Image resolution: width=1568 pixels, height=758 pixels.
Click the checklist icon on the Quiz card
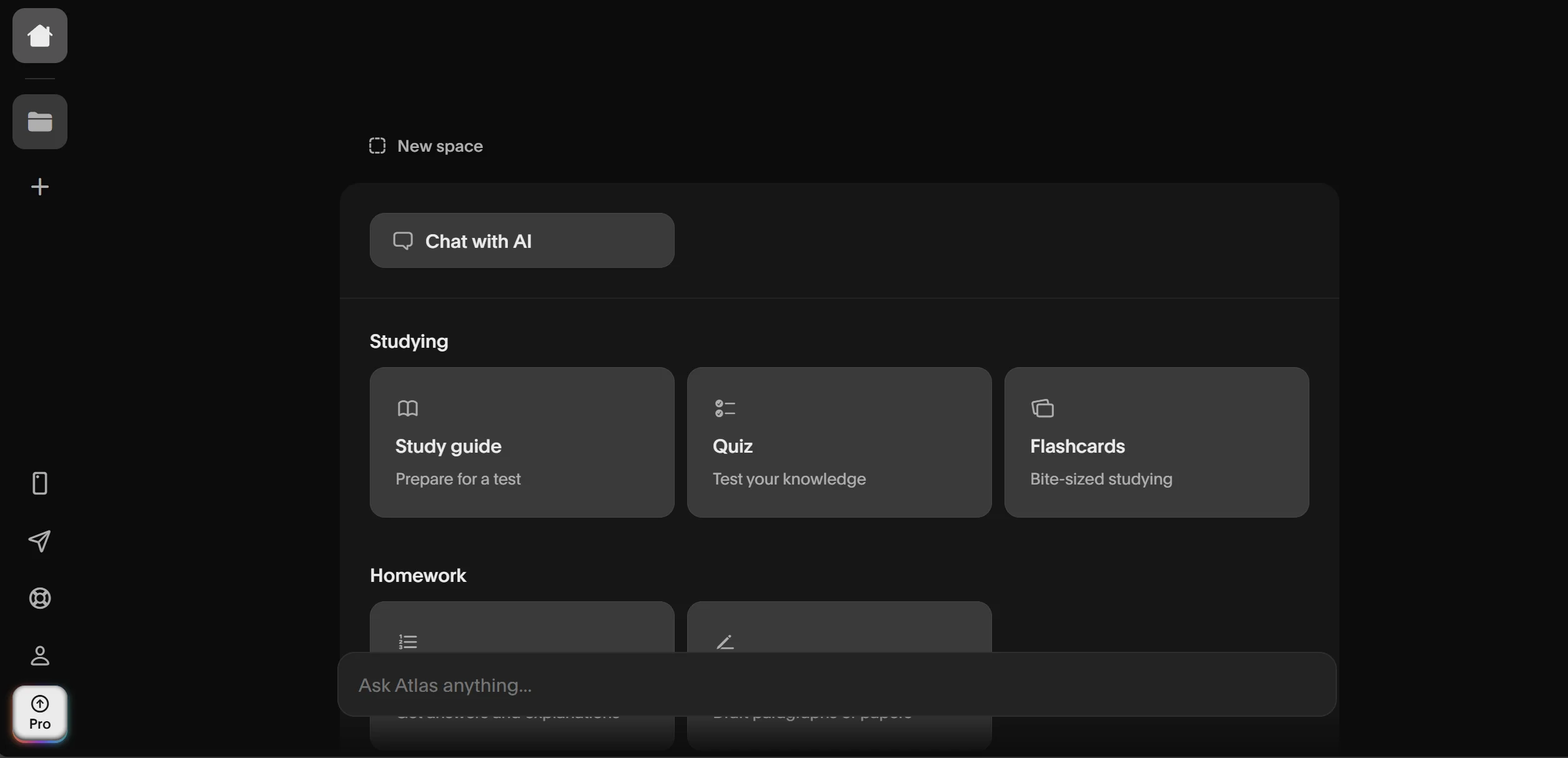pyautogui.click(x=725, y=408)
